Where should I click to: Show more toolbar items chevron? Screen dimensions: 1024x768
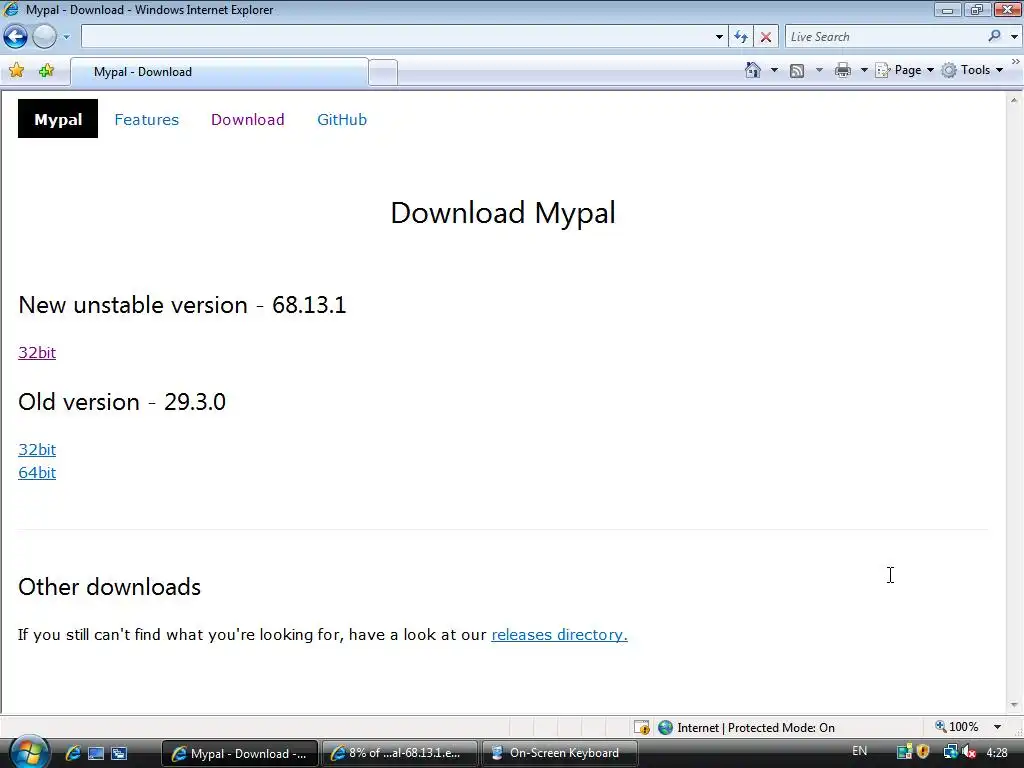point(1016,61)
